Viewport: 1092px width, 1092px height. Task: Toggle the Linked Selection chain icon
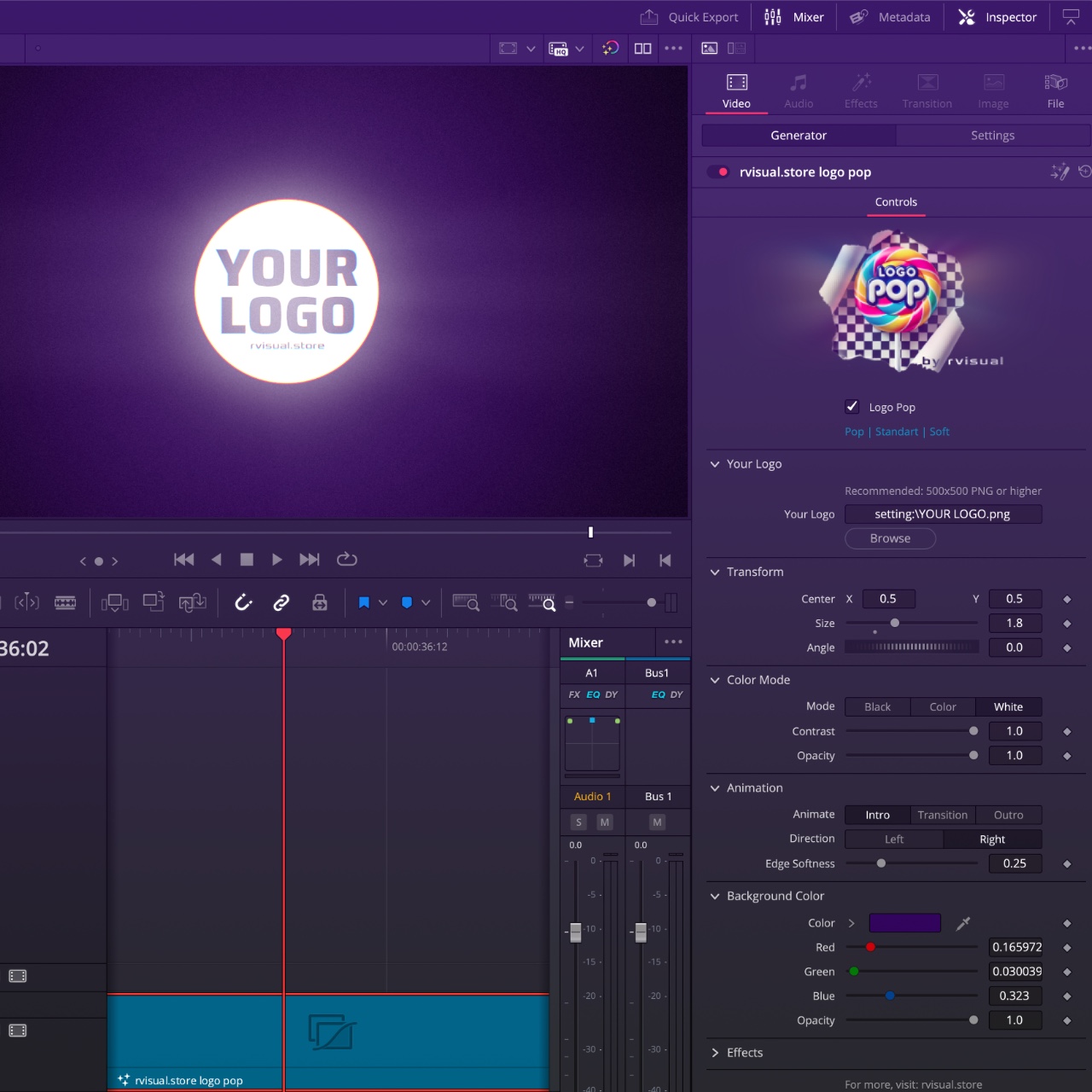[x=281, y=603]
